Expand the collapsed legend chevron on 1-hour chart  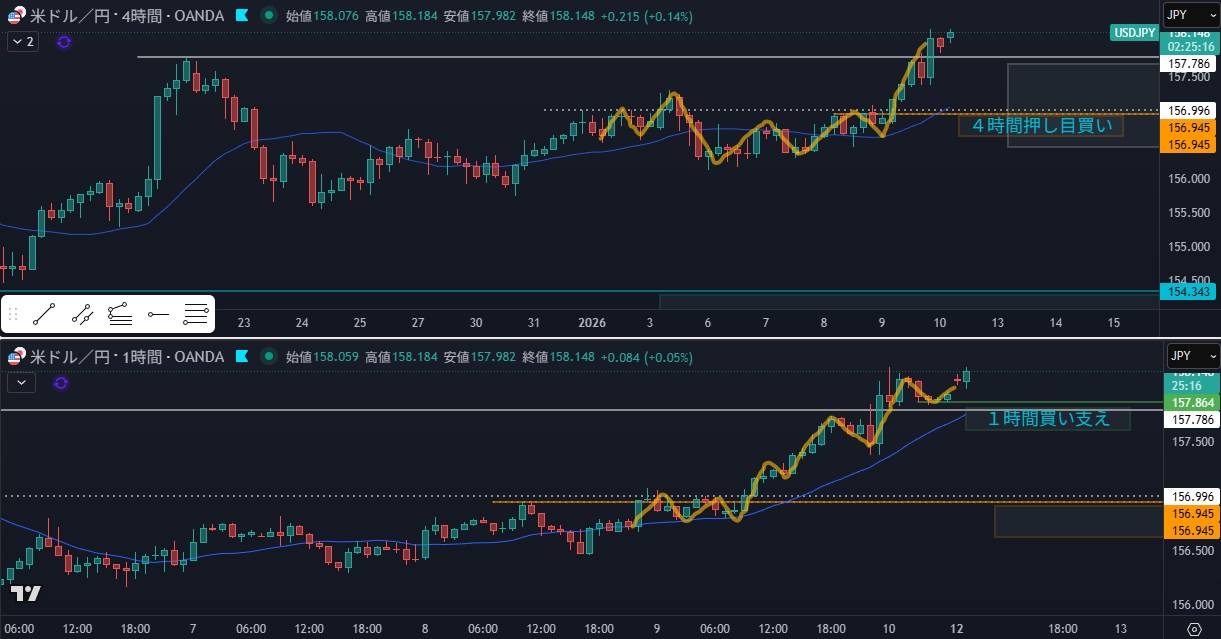[x=22, y=382]
